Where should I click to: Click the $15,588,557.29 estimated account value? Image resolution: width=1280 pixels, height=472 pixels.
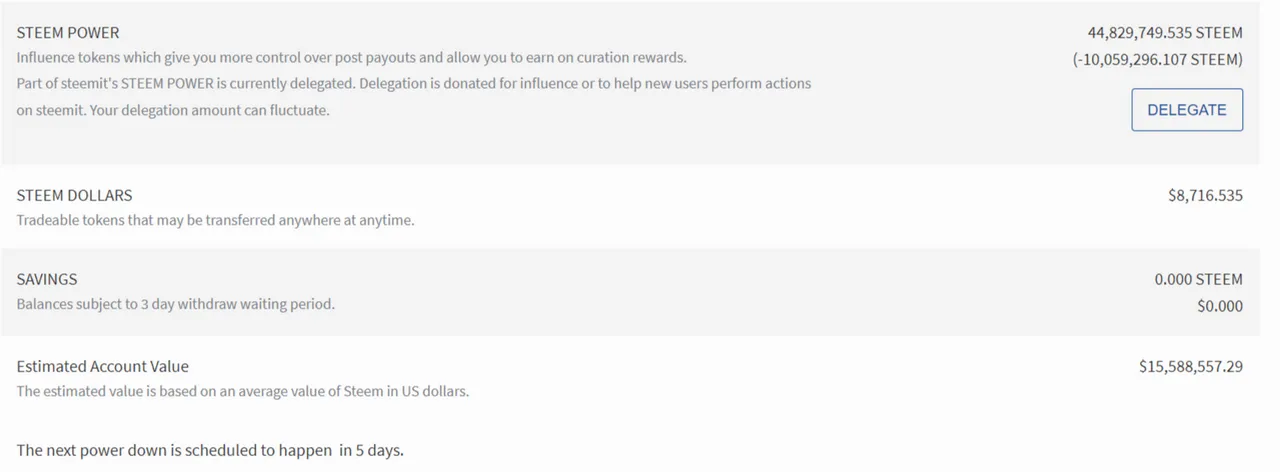1190,367
